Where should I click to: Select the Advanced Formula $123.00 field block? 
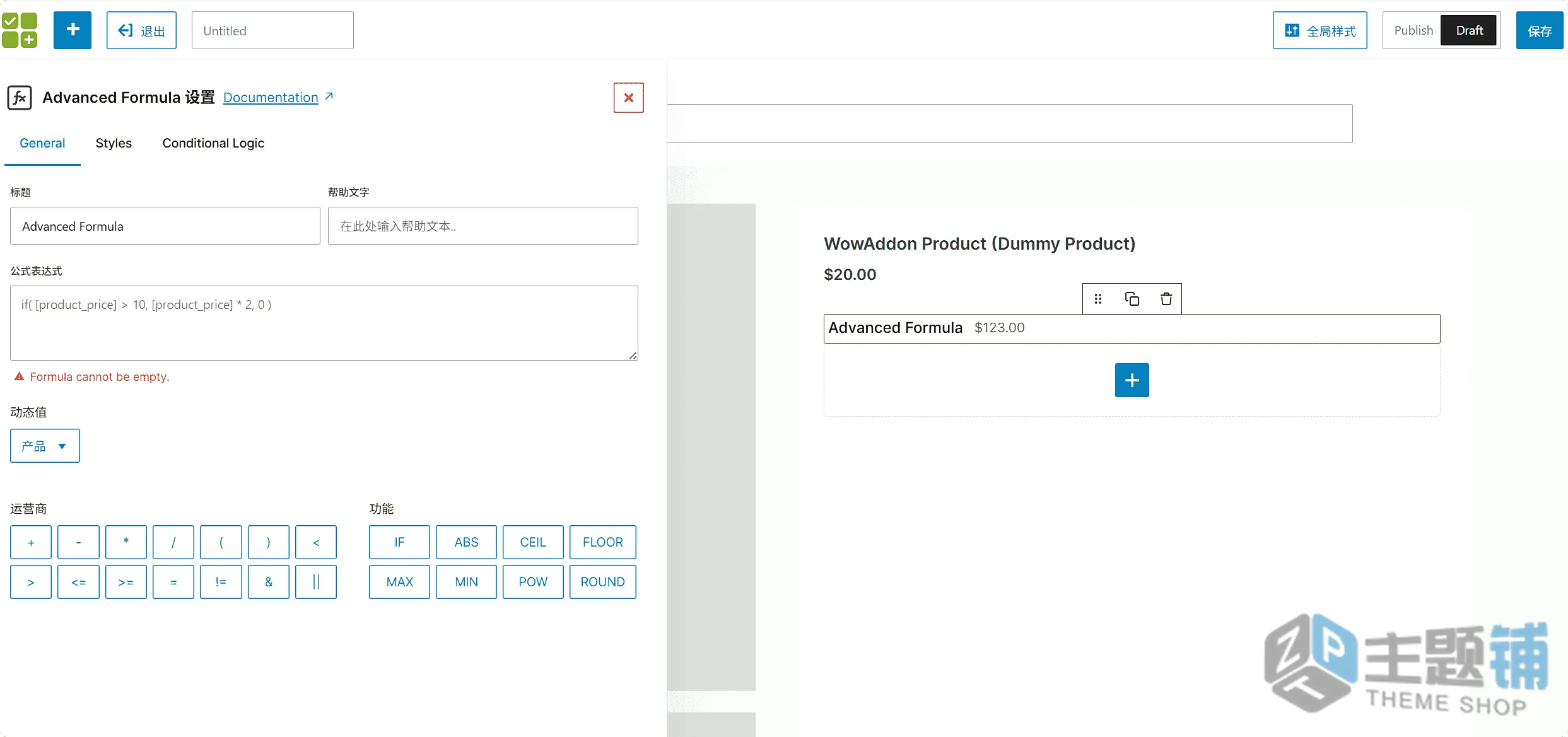pyautogui.click(x=1132, y=328)
